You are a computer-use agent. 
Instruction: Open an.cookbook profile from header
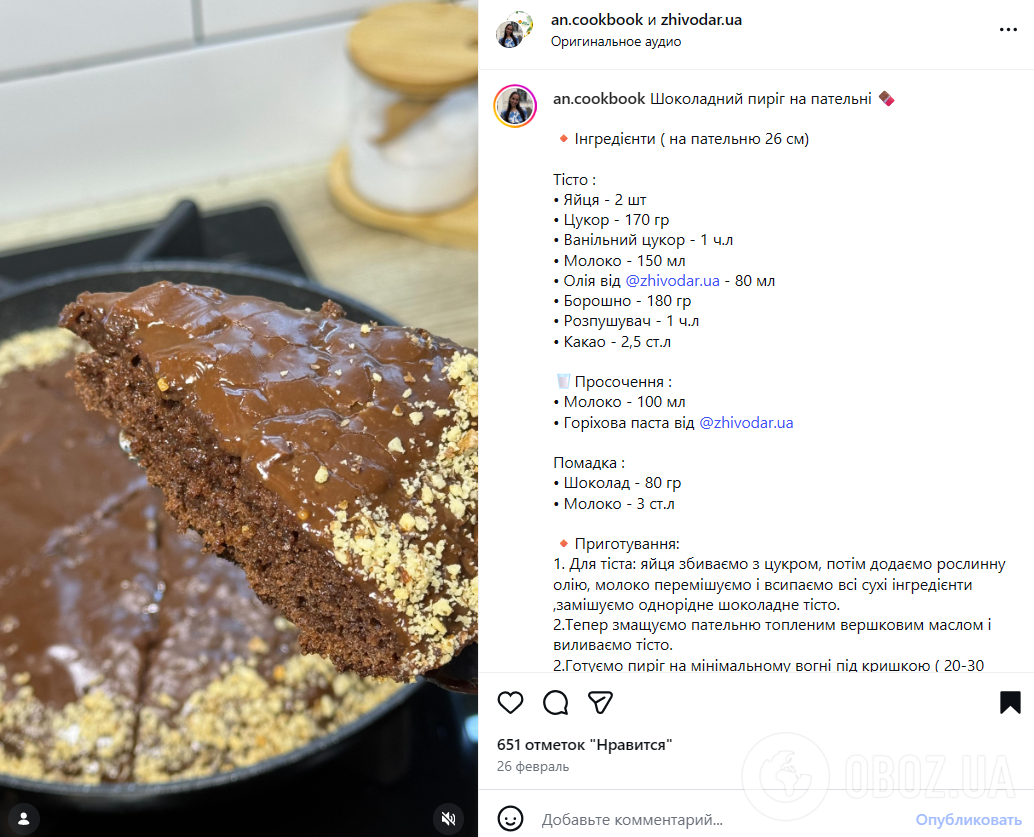596,20
